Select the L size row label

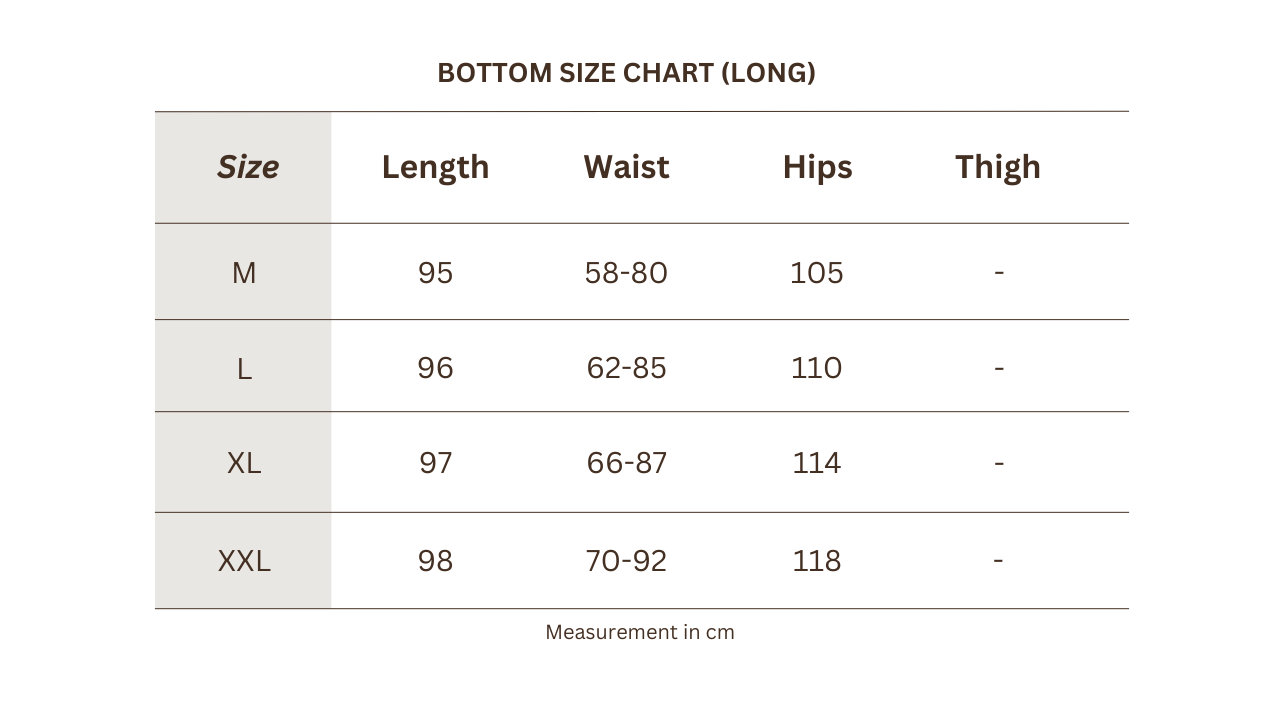coord(244,369)
